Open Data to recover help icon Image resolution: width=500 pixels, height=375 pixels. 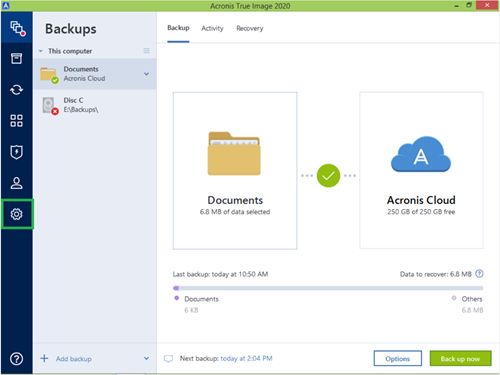click(479, 274)
